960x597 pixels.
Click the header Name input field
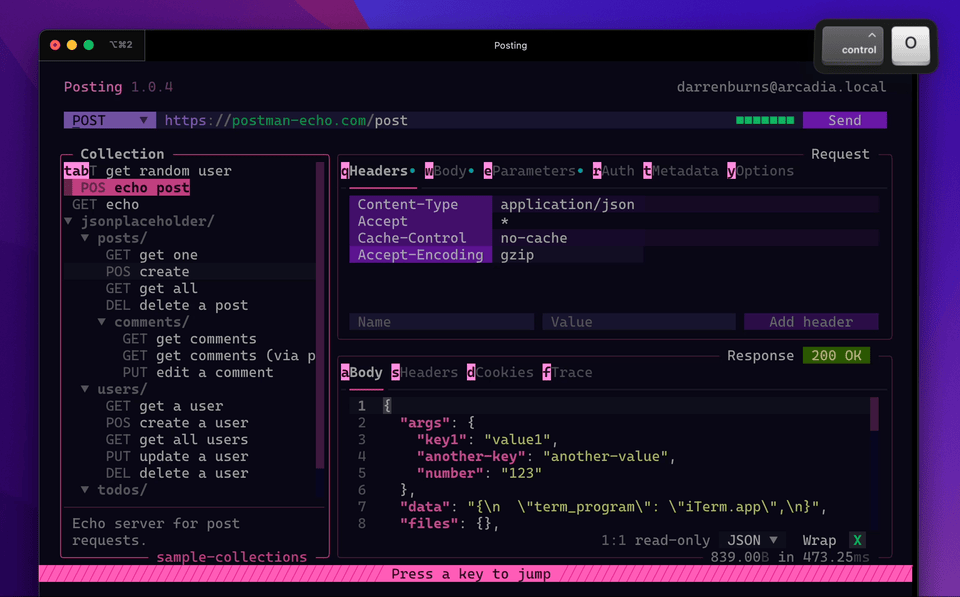click(x=441, y=322)
